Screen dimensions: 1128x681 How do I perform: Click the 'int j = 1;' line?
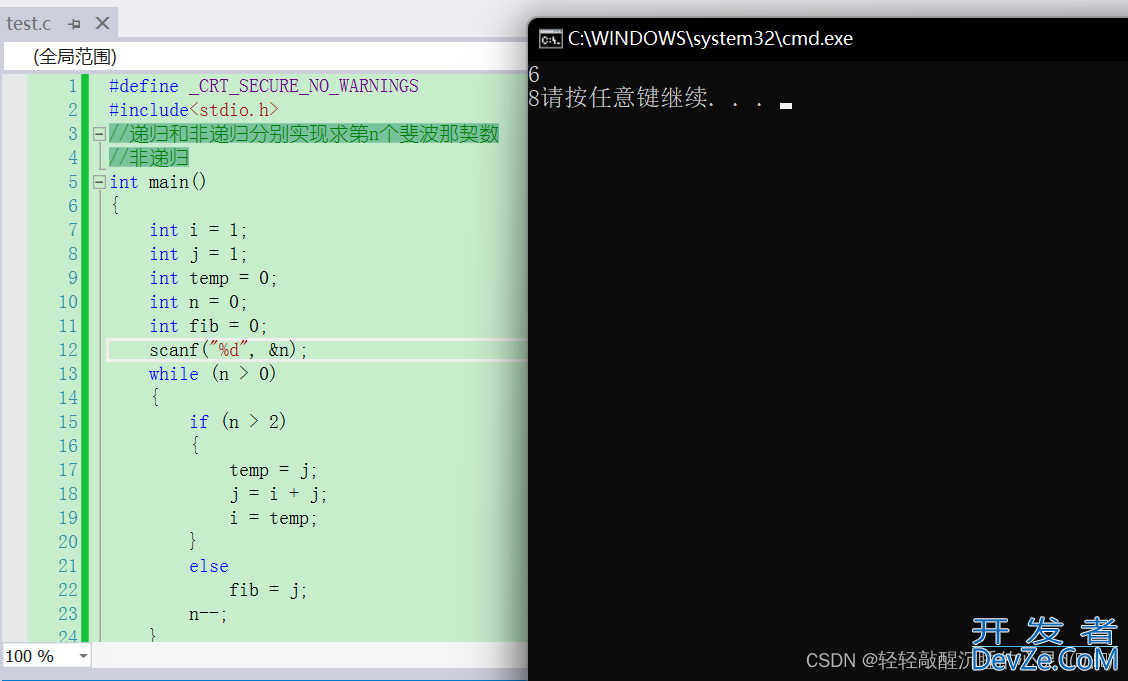click(x=198, y=254)
